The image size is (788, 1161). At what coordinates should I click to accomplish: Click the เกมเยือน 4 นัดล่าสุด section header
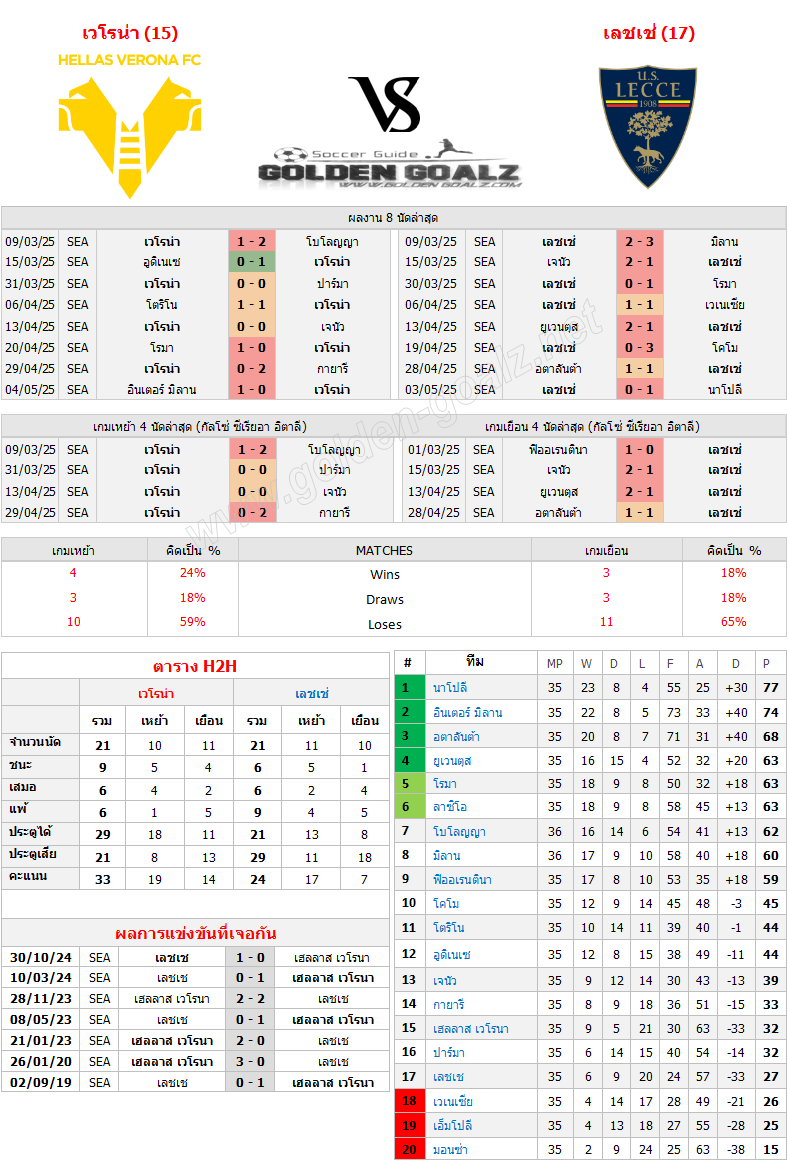592,426
